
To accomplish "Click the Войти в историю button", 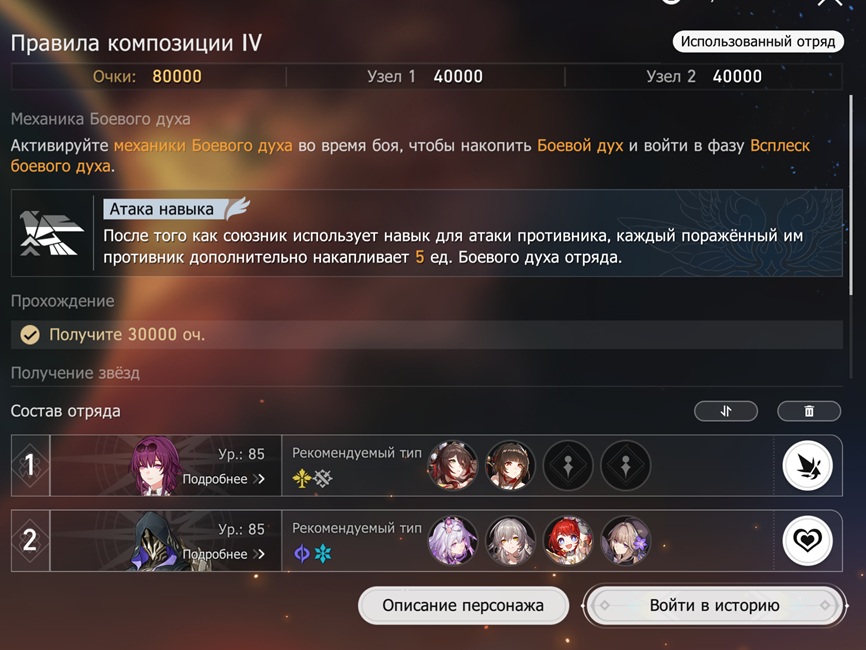I will point(714,605).
